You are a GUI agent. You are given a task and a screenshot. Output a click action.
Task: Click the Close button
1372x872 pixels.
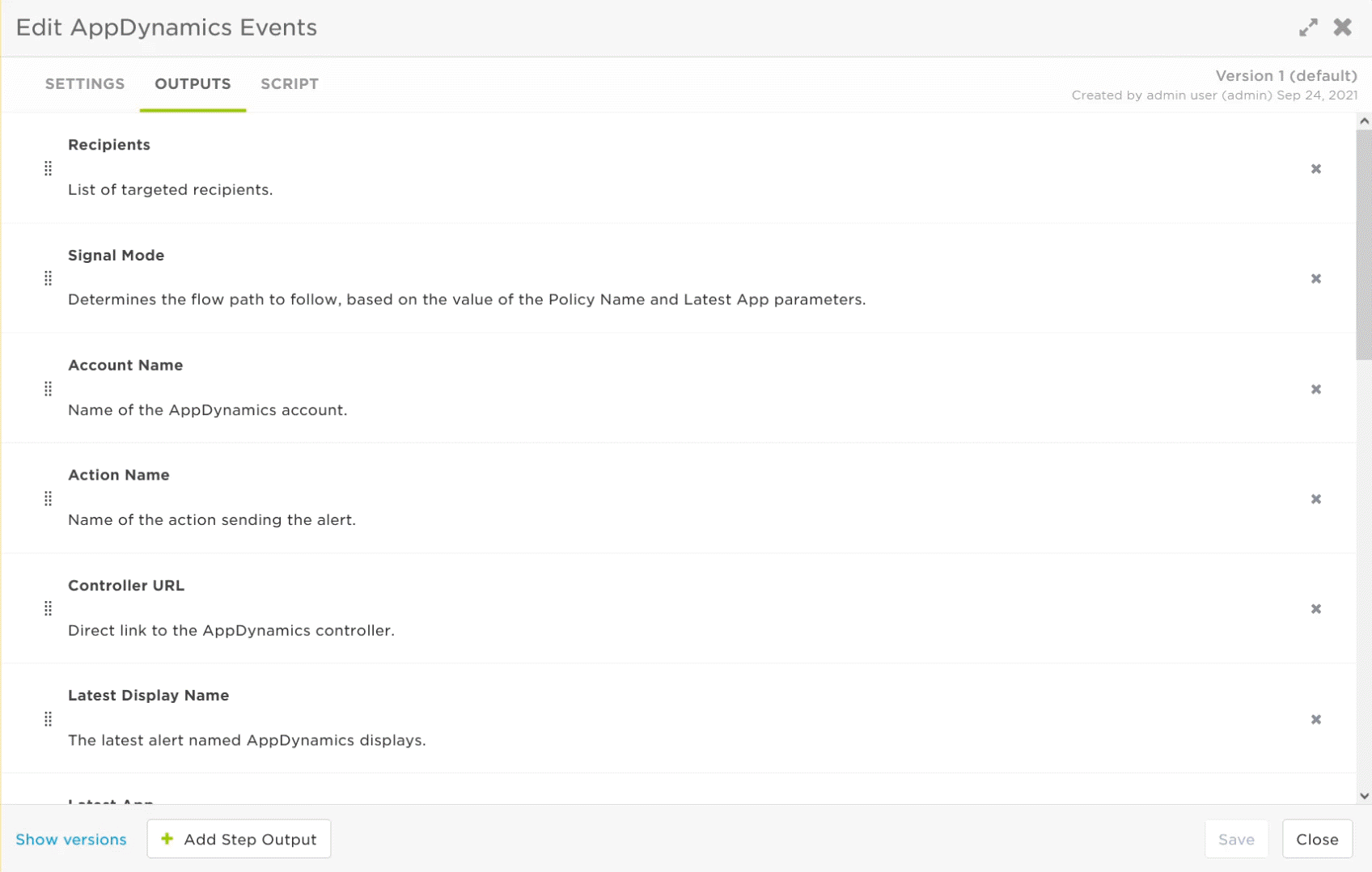coord(1317,840)
